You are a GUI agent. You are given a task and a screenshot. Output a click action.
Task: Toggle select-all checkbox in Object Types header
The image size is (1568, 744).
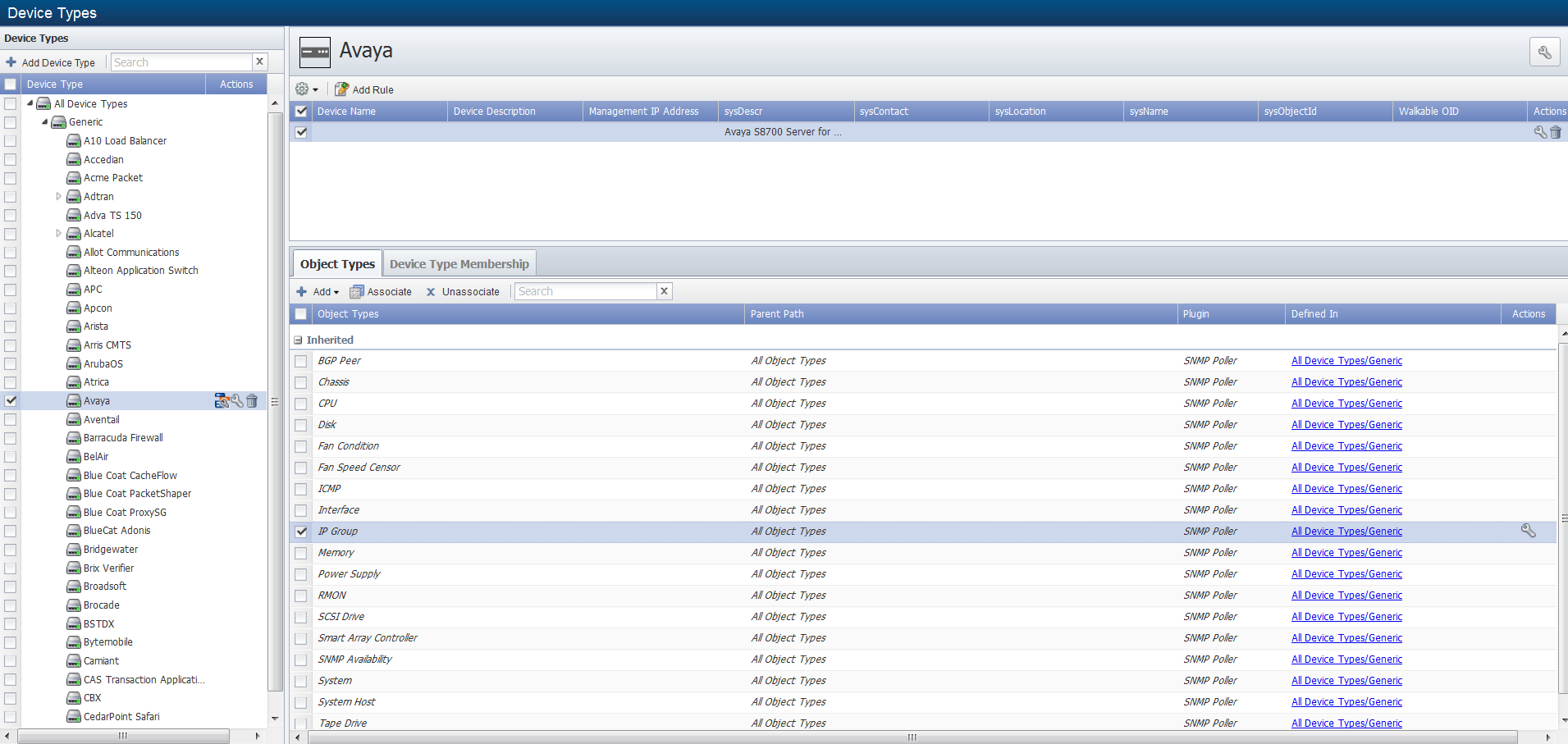click(x=301, y=314)
